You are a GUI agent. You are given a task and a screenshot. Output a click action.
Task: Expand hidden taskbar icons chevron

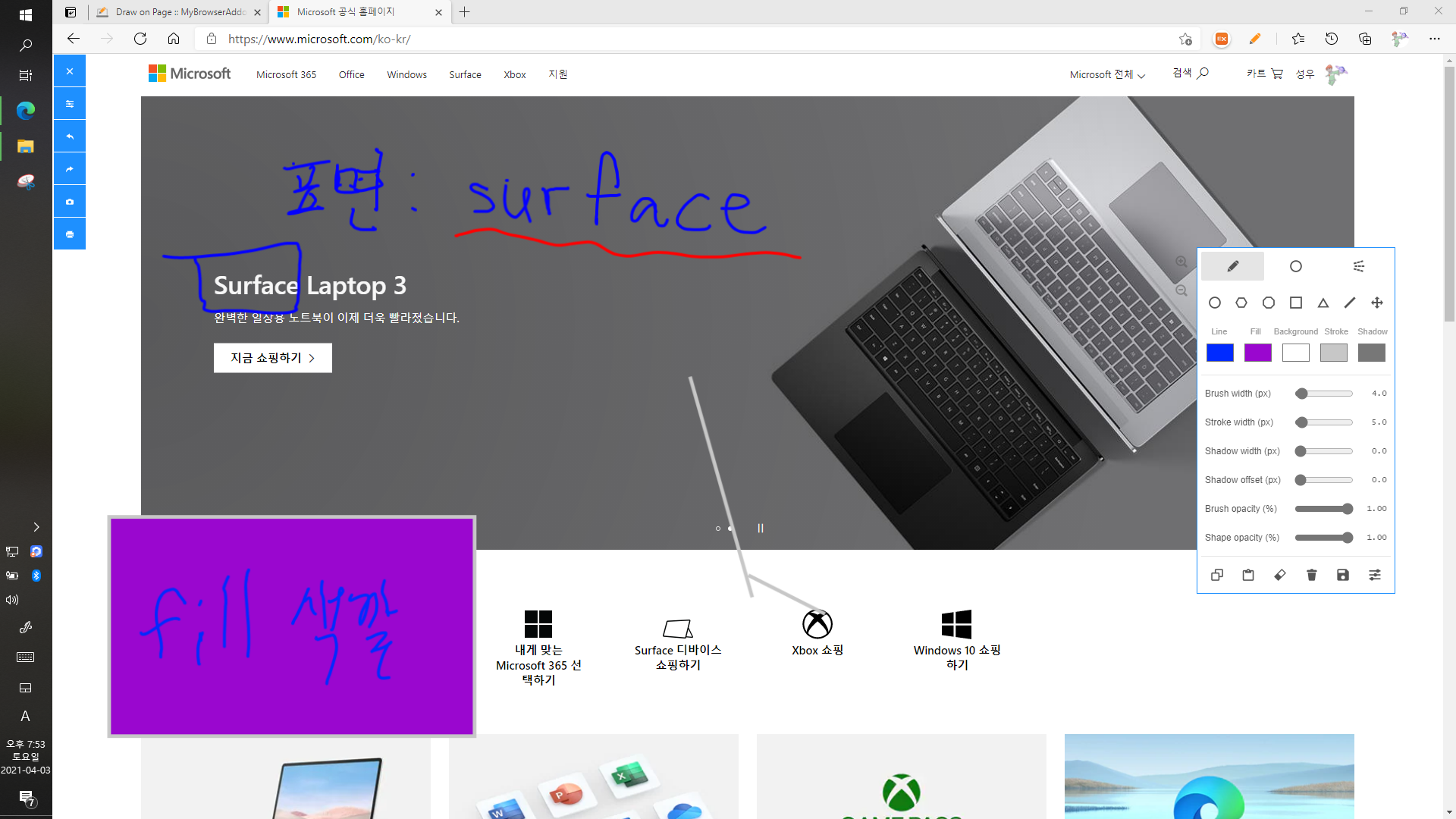pyautogui.click(x=36, y=527)
